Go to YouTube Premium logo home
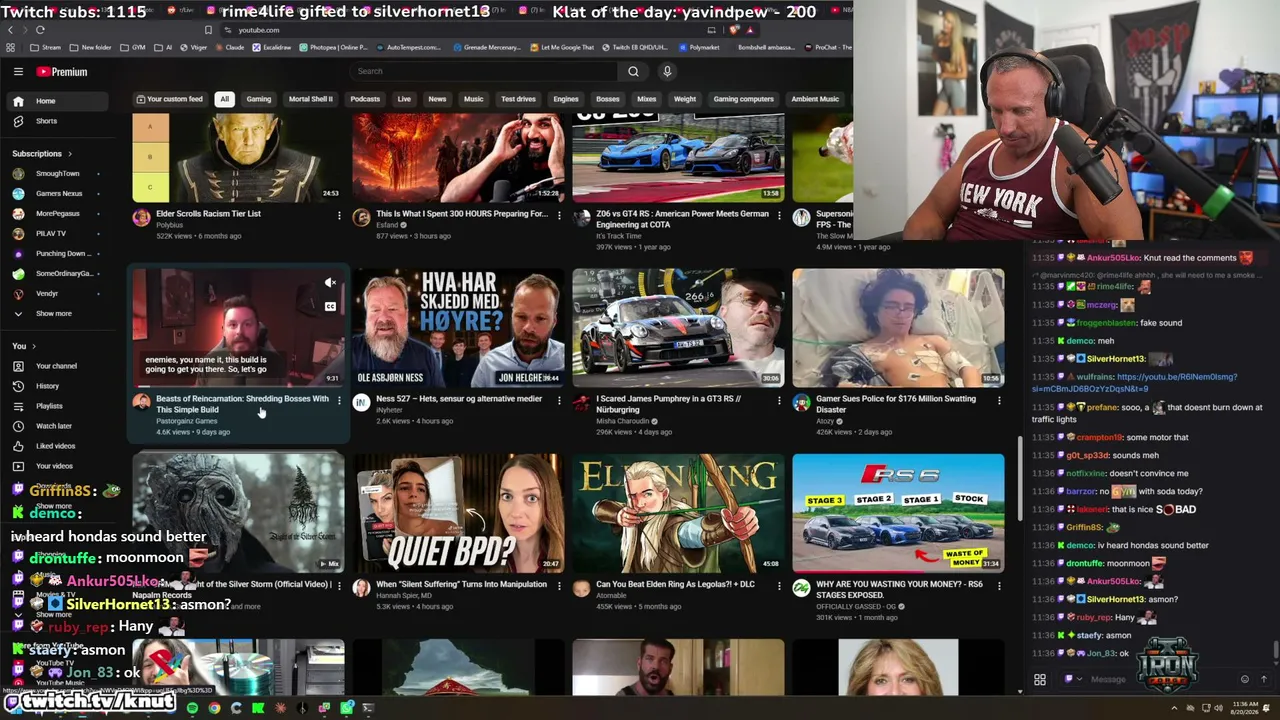The width and height of the screenshot is (1280, 720). pos(62,72)
